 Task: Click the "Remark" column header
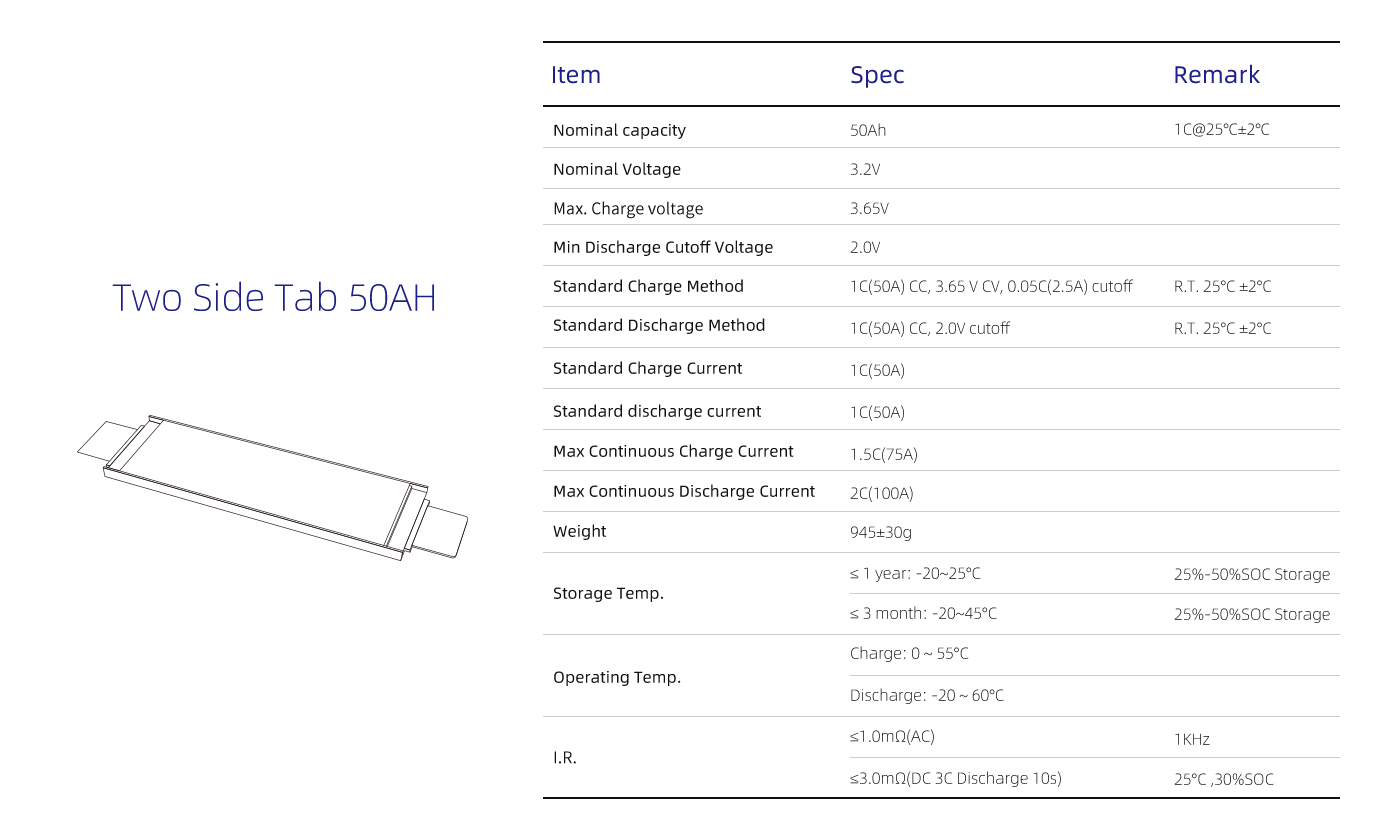pyautogui.click(x=1216, y=75)
